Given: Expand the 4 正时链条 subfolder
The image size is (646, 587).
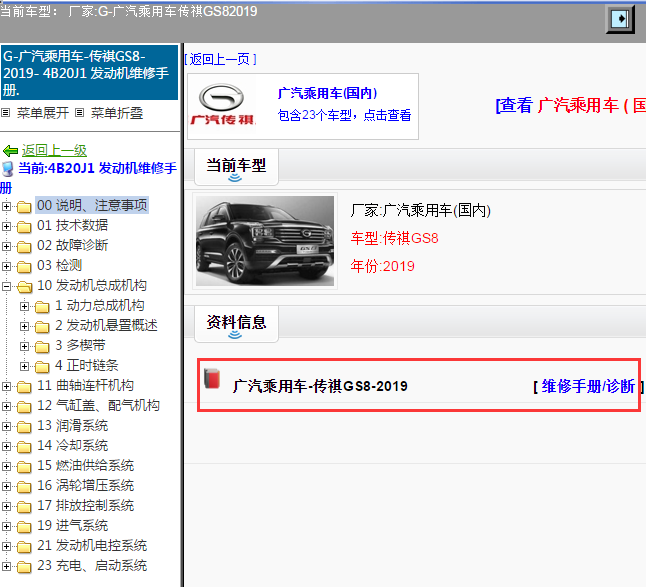Looking at the screenshot, I should (24, 367).
